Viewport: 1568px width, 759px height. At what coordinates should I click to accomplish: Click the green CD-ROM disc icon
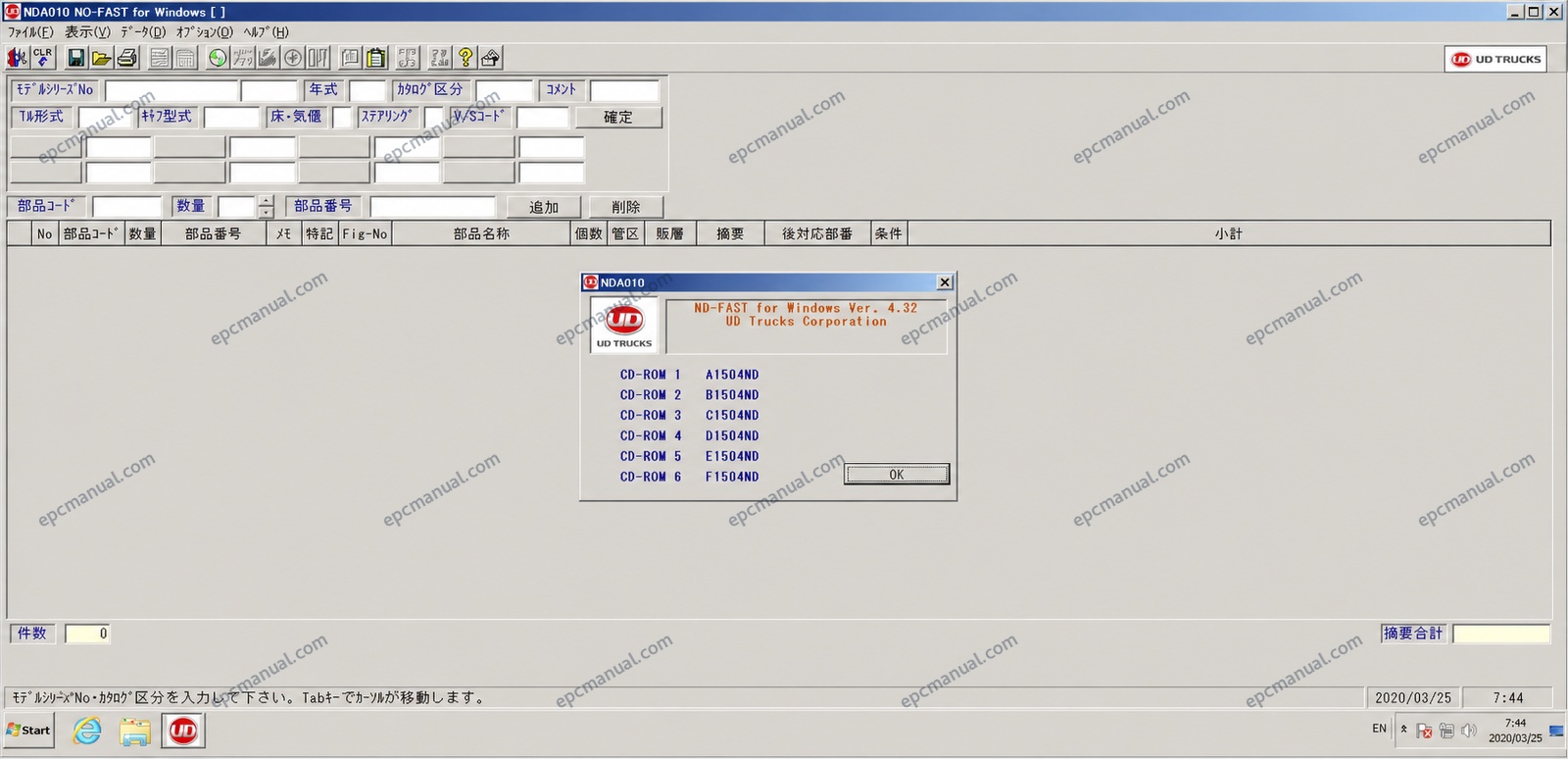218,58
